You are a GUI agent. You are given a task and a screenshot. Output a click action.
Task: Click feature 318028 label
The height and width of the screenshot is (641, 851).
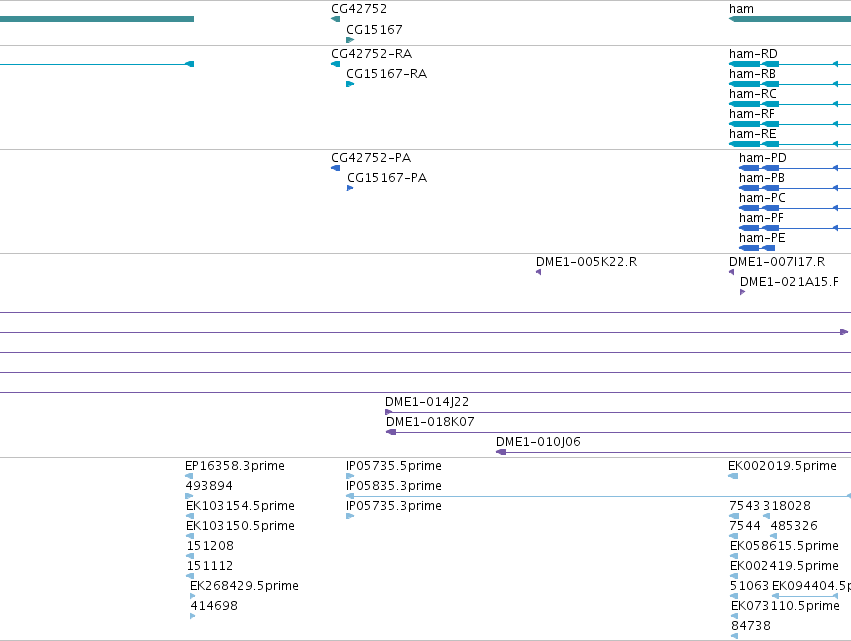click(x=787, y=506)
